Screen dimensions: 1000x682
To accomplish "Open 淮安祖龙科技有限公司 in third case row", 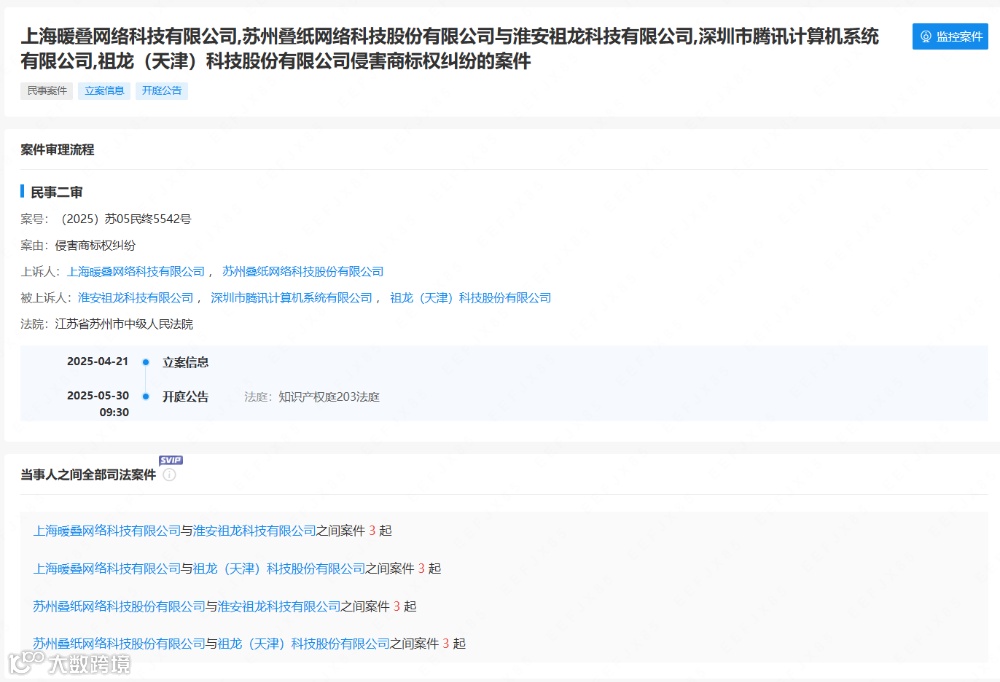I will pyautogui.click(x=279, y=606).
